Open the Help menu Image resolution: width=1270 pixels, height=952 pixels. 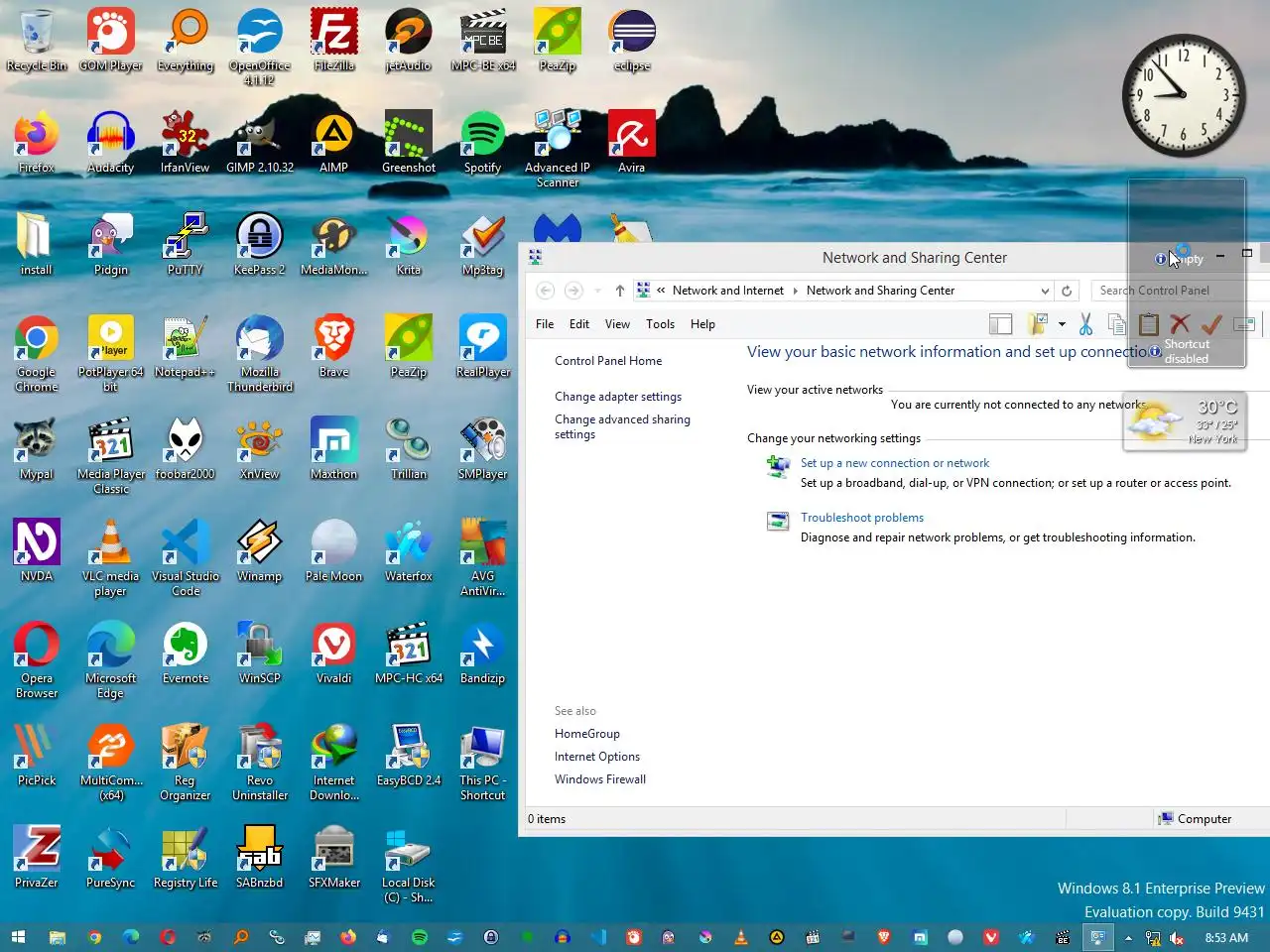702,324
